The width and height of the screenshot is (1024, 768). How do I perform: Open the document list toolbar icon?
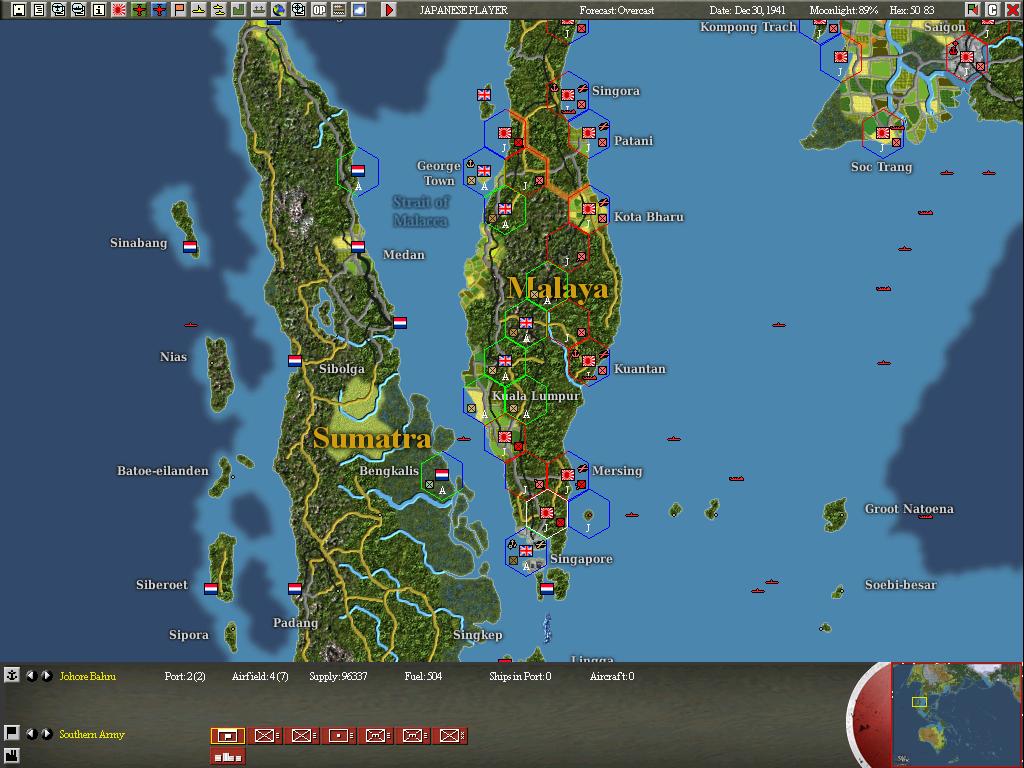(39, 10)
